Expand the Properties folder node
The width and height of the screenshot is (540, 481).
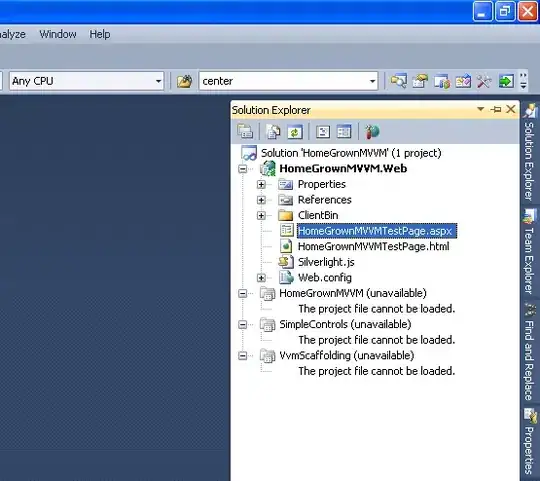(x=261, y=185)
